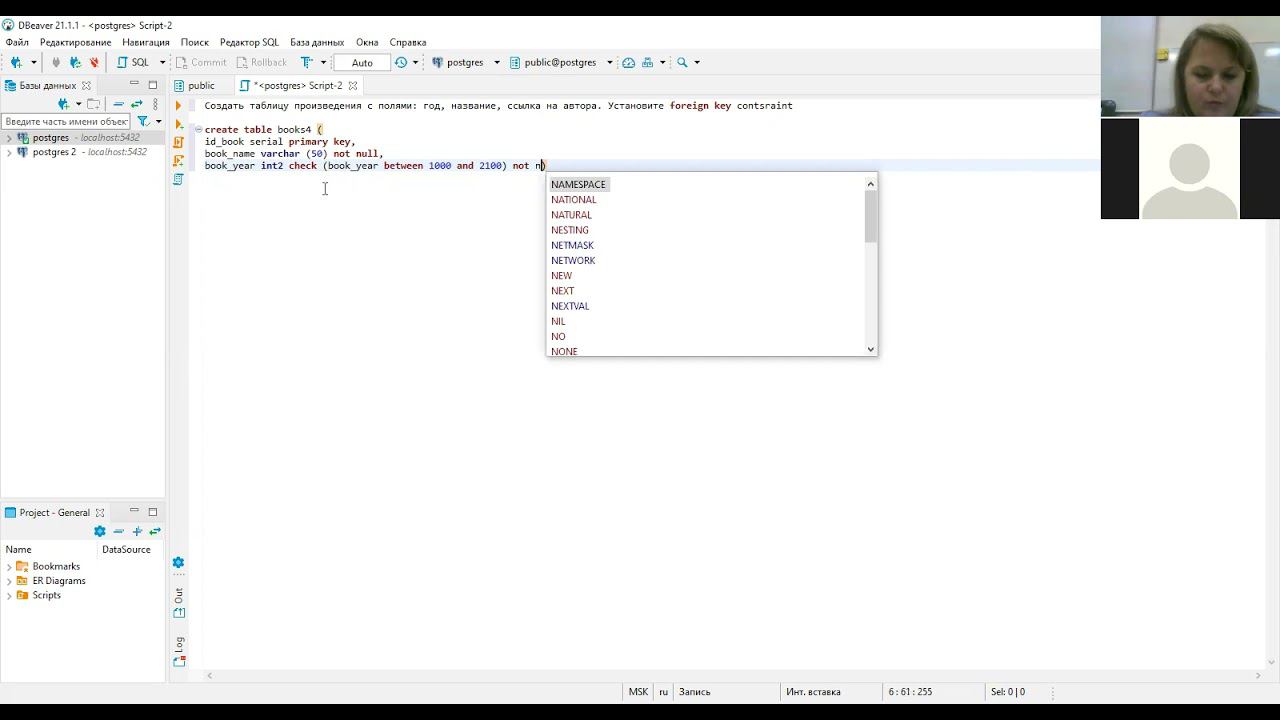
Task: Minimize the Базы данных panel
Action: (x=134, y=85)
